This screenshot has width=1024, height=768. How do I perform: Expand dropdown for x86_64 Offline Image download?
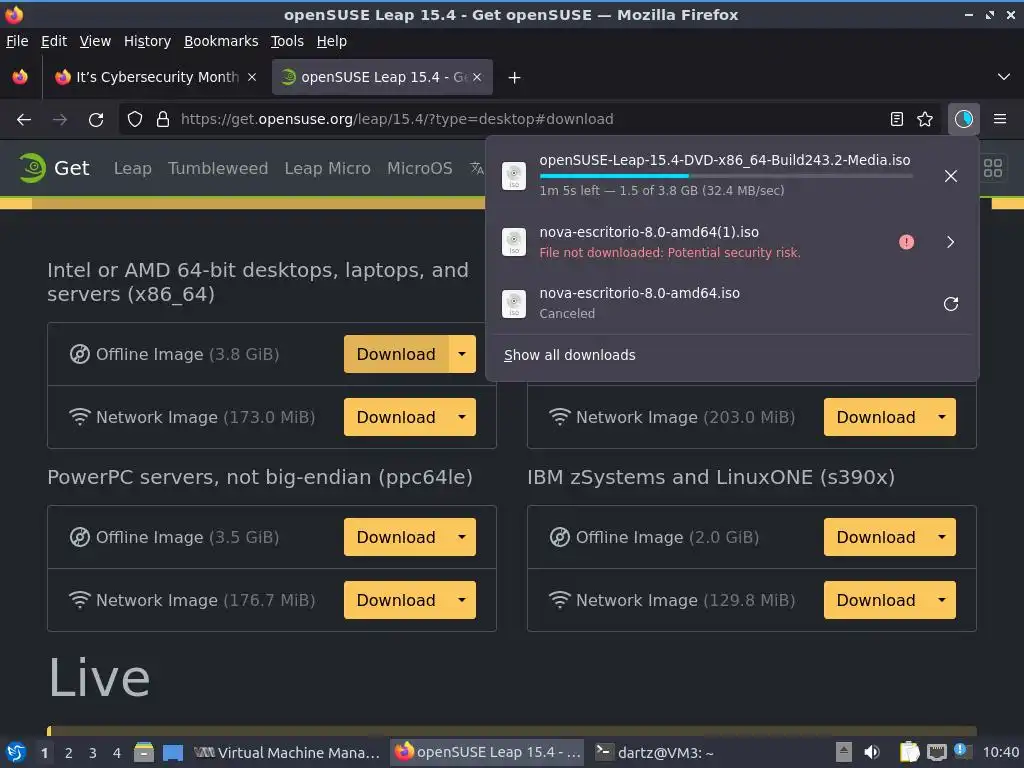(462, 354)
